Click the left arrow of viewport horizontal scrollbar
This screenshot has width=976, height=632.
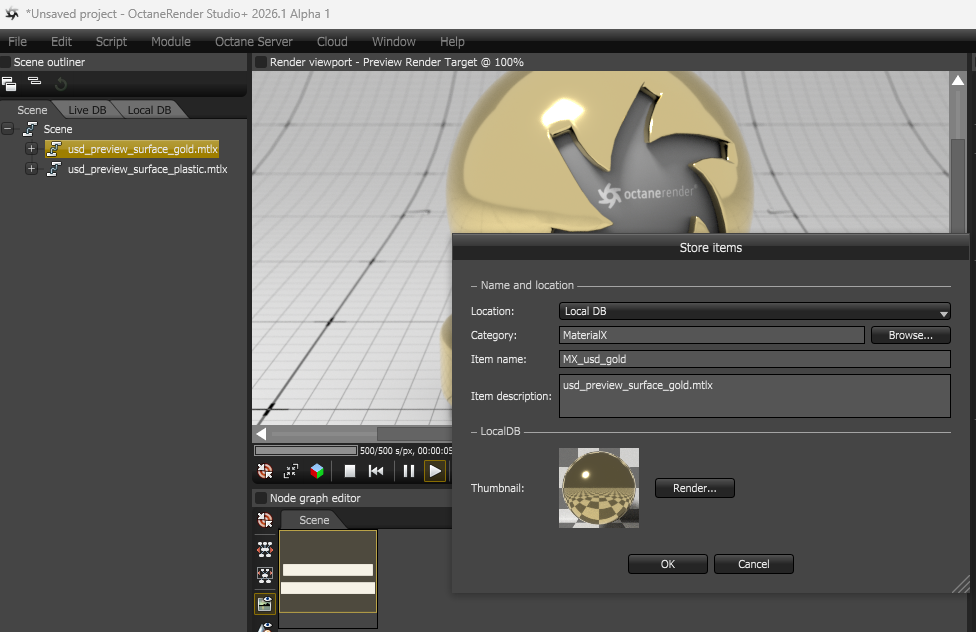261,433
